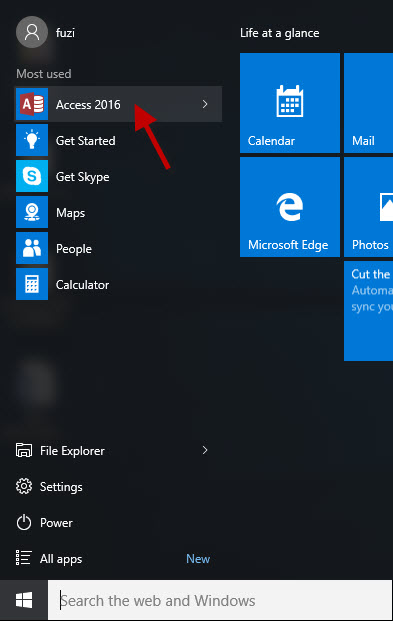Click the Get Started lightbulb icon

point(32,140)
